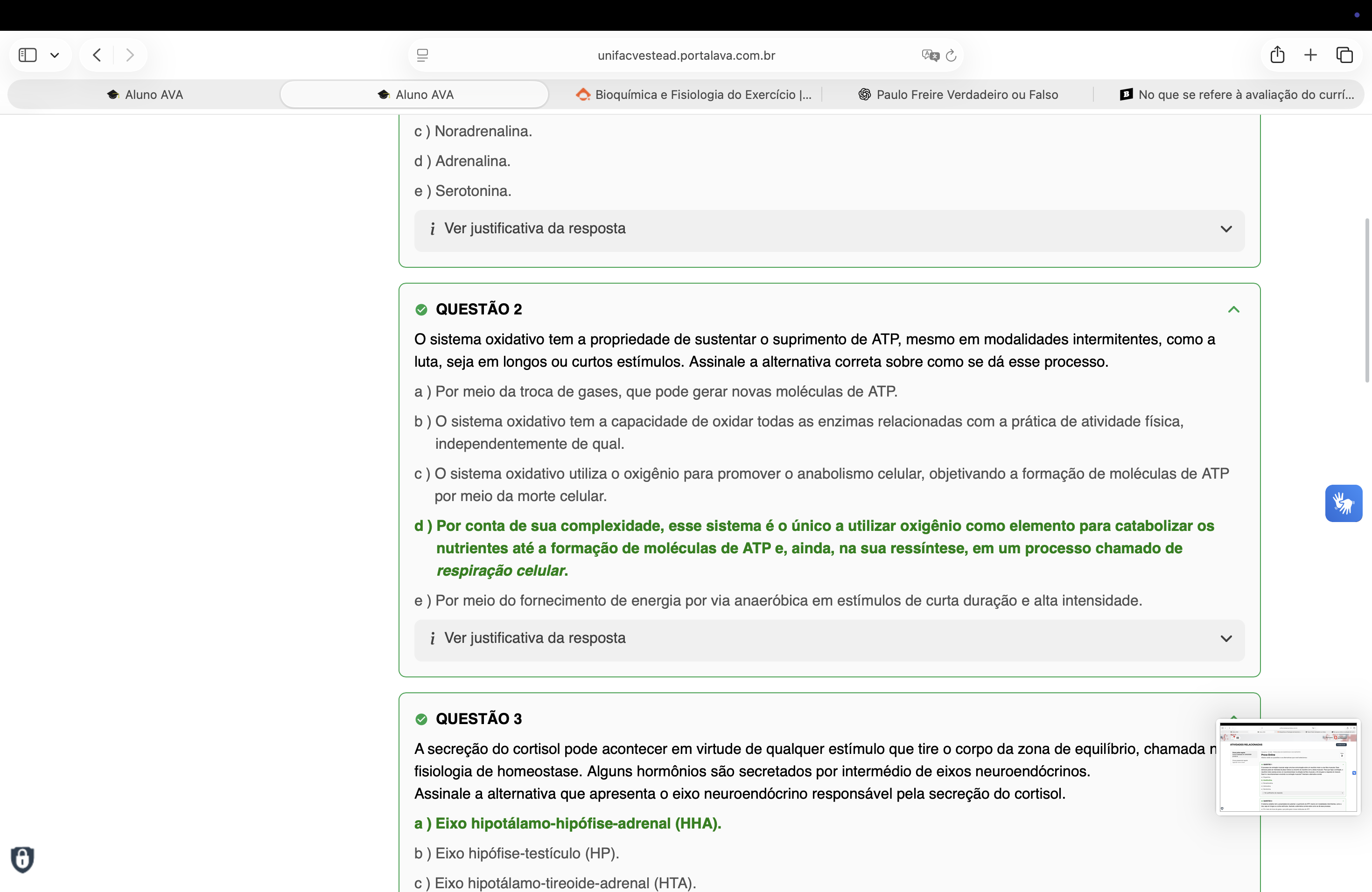This screenshot has height=892, width=1372.
Task: Show the tab overview icon
Action: click(1344, 56)
